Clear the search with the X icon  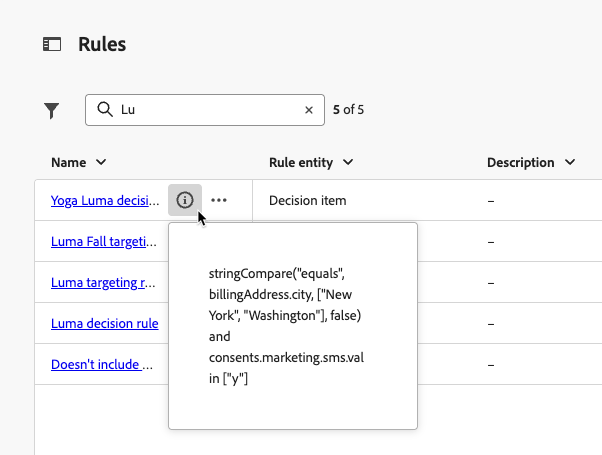309,110
